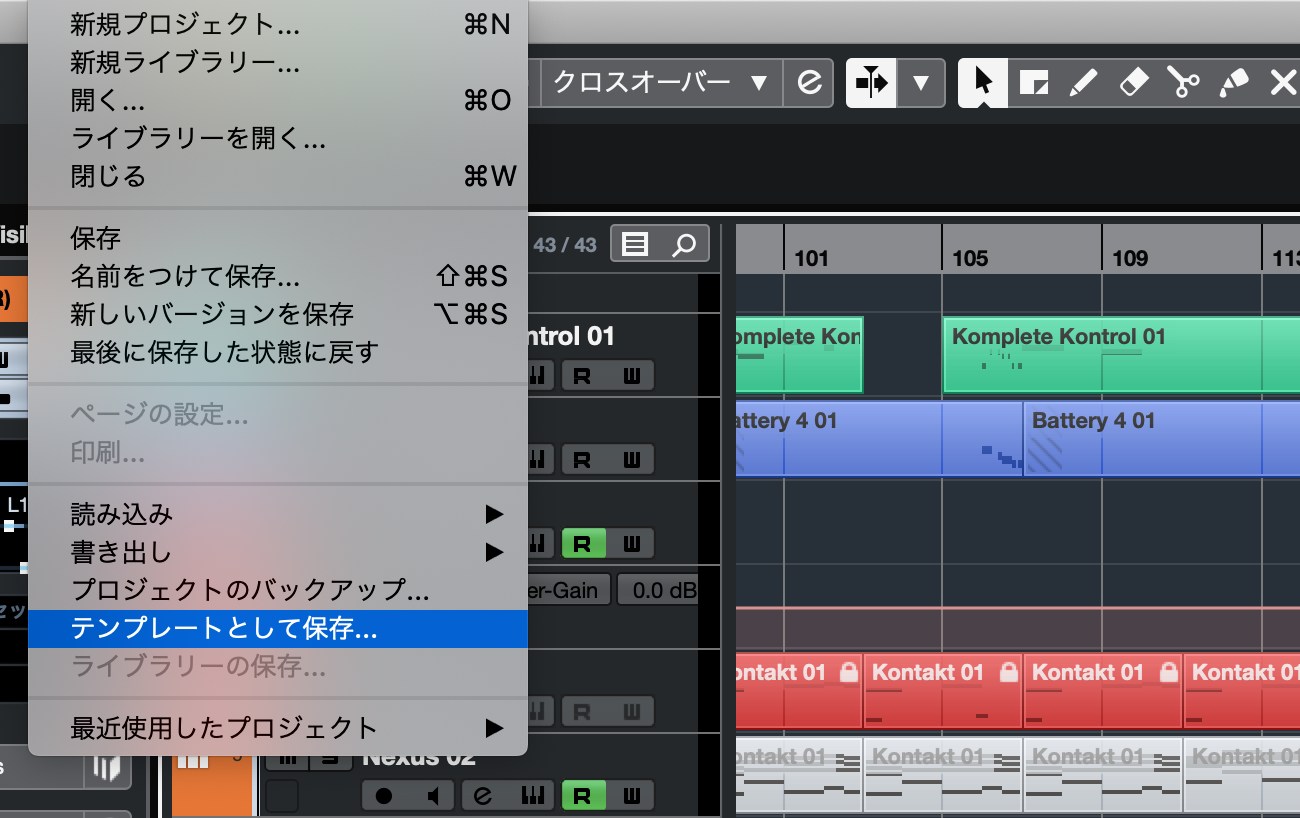Viewport: 1300px width, 818px height.
Task: Open the track type filter list icon
Action: tap(635, 244)
